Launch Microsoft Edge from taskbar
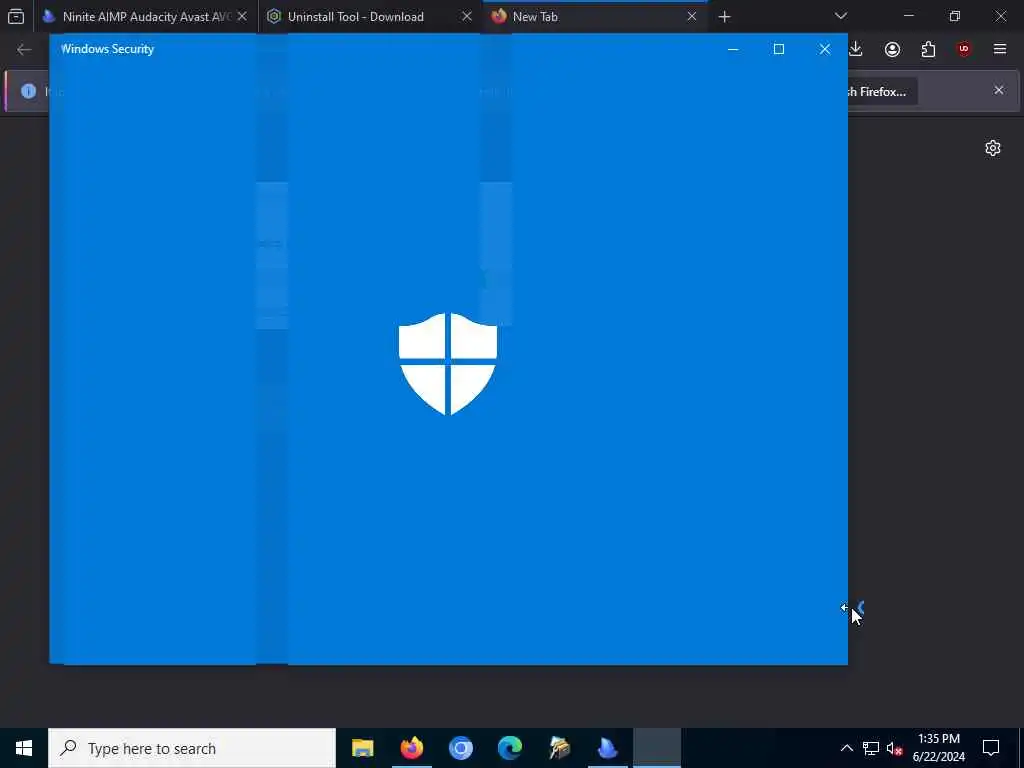Screen dimensions: 1024x768 click(x=509, y=748)
